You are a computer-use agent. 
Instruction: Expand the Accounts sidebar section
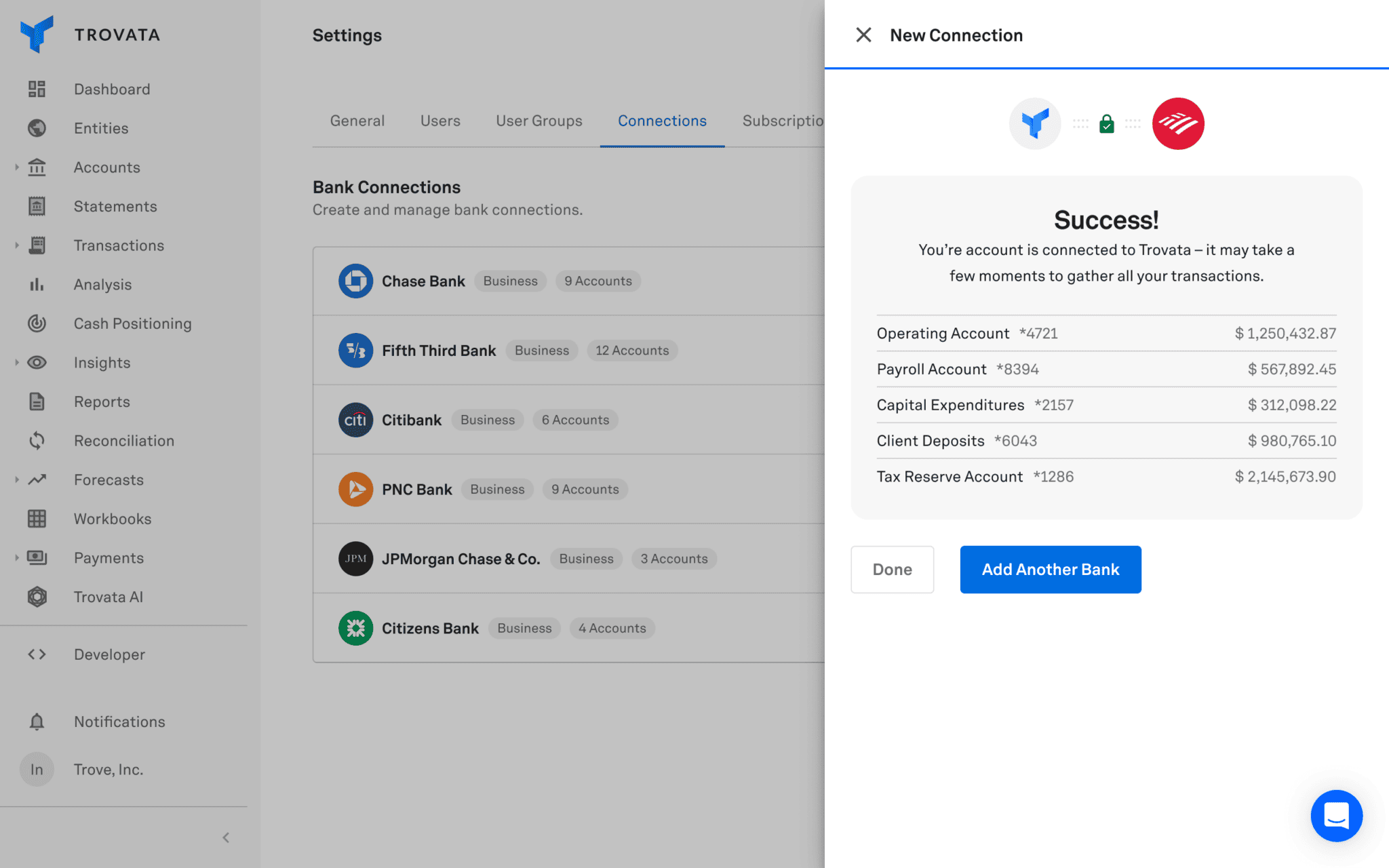pyautogui.click(x=17, y=167)
